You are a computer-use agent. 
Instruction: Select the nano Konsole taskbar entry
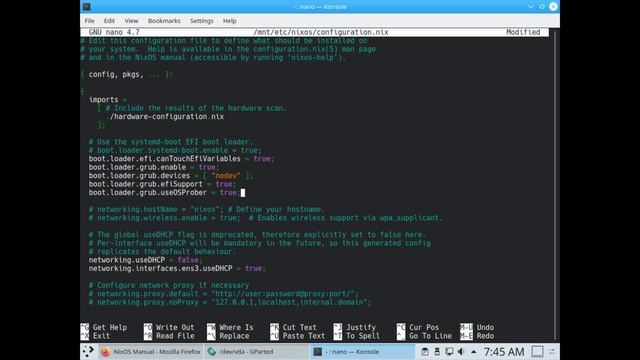pos(362,351)
